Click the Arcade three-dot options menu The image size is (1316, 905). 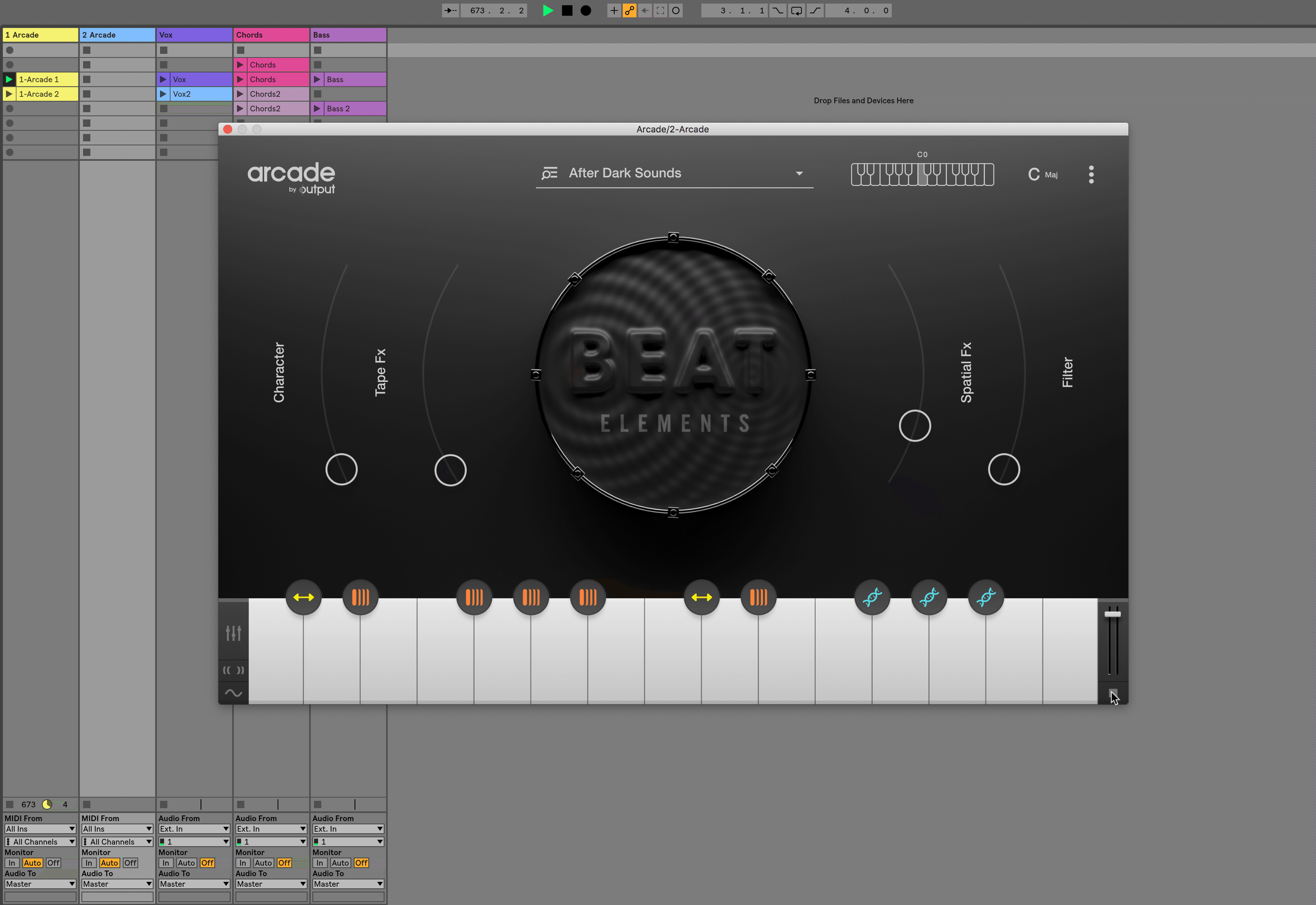[x=1091, y=174]
